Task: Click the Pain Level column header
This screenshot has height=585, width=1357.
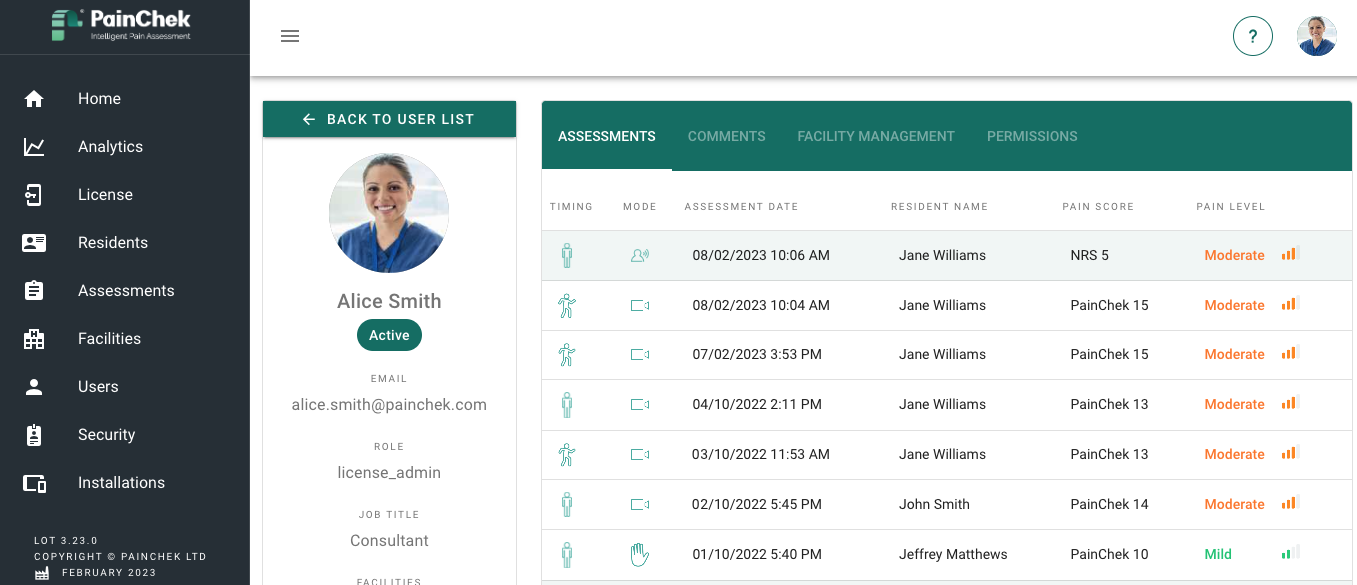Action: [x=1230, y=207]
